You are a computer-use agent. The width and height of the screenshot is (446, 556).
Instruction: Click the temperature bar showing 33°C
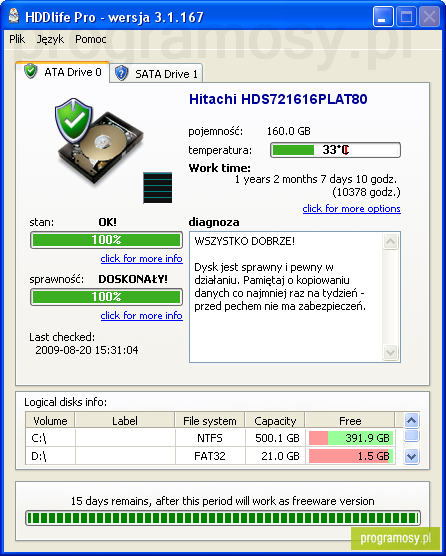(335, 150)
